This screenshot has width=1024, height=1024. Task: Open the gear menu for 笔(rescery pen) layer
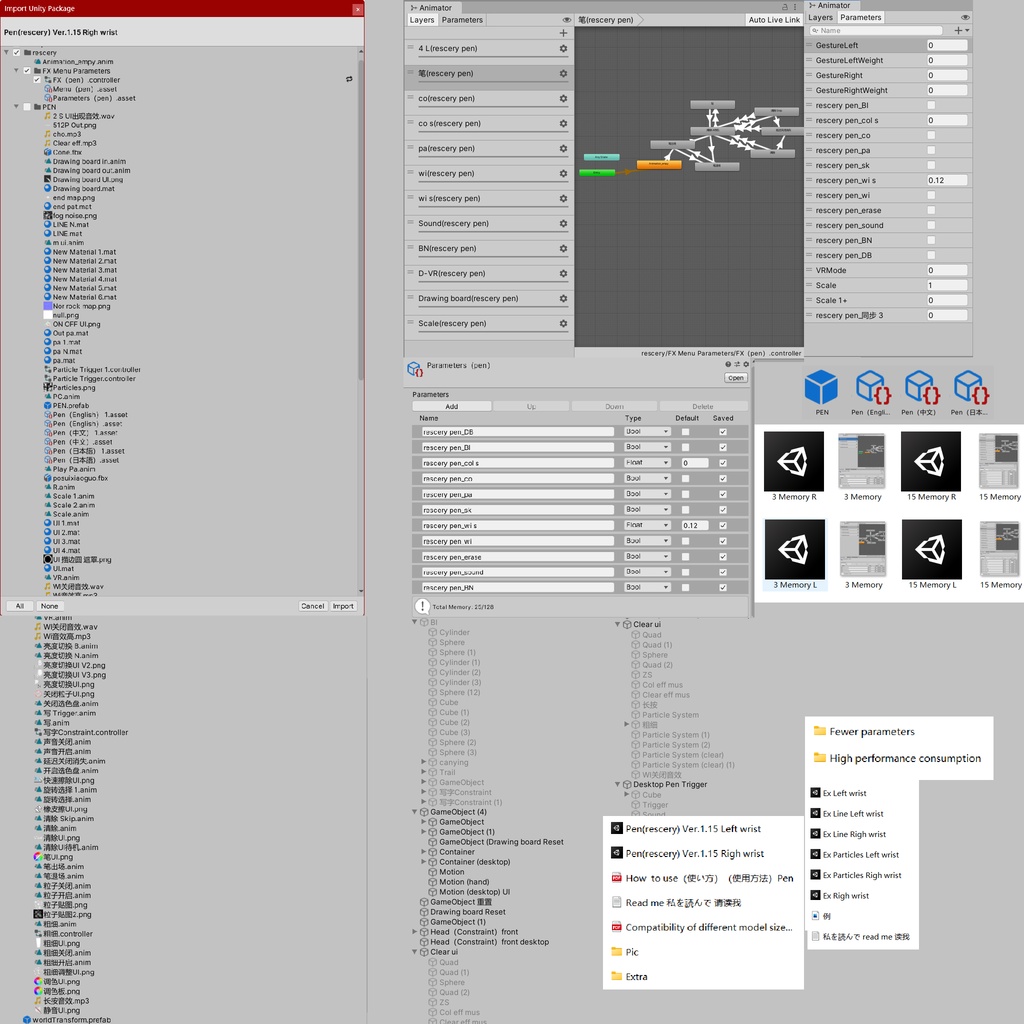[x=561, y=71]
